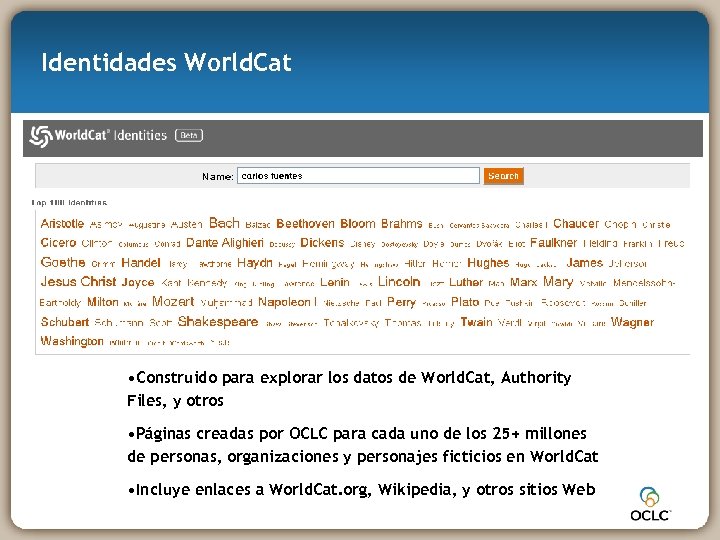Open the Cicero identity link

click(58, 242)
